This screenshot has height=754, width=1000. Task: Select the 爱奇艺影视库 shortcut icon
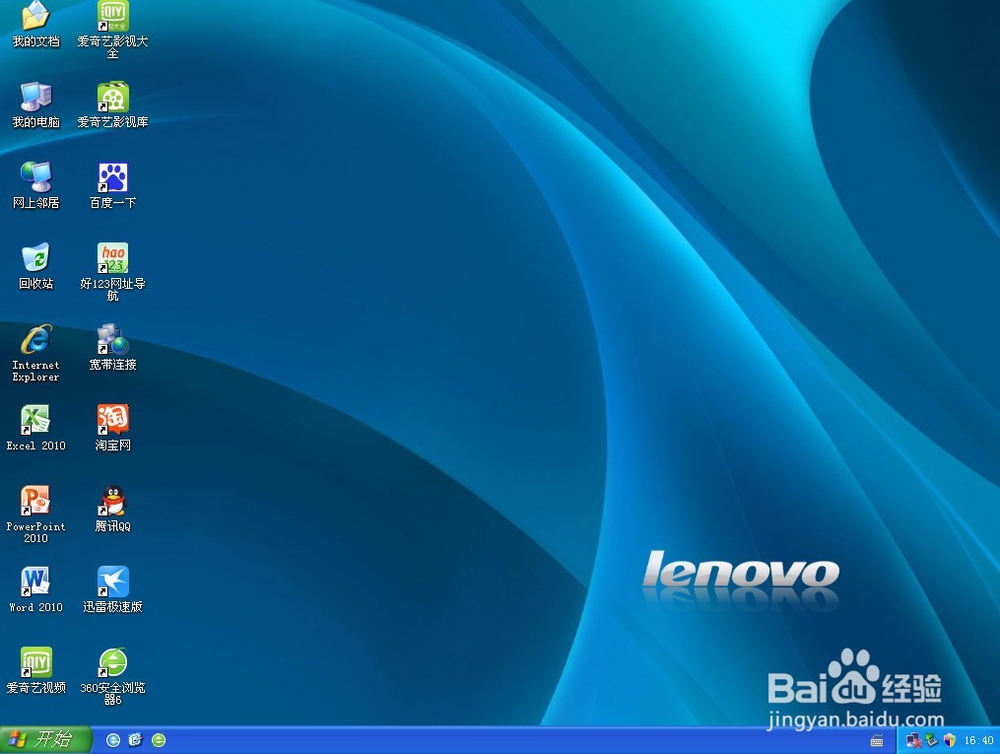click(x=113, y=97)
